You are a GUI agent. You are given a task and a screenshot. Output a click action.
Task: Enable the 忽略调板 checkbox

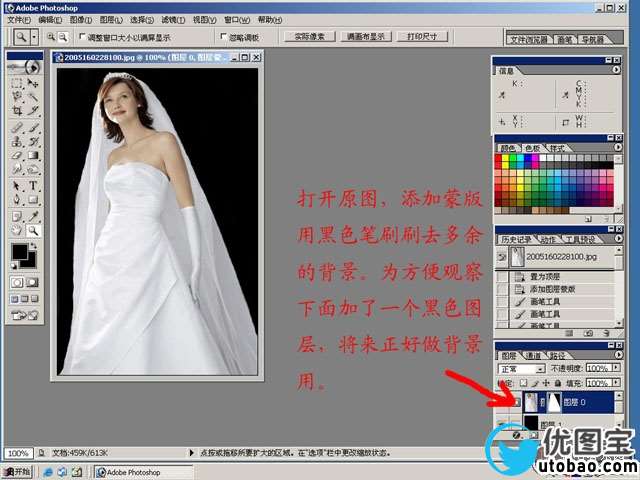click(223, 37)
